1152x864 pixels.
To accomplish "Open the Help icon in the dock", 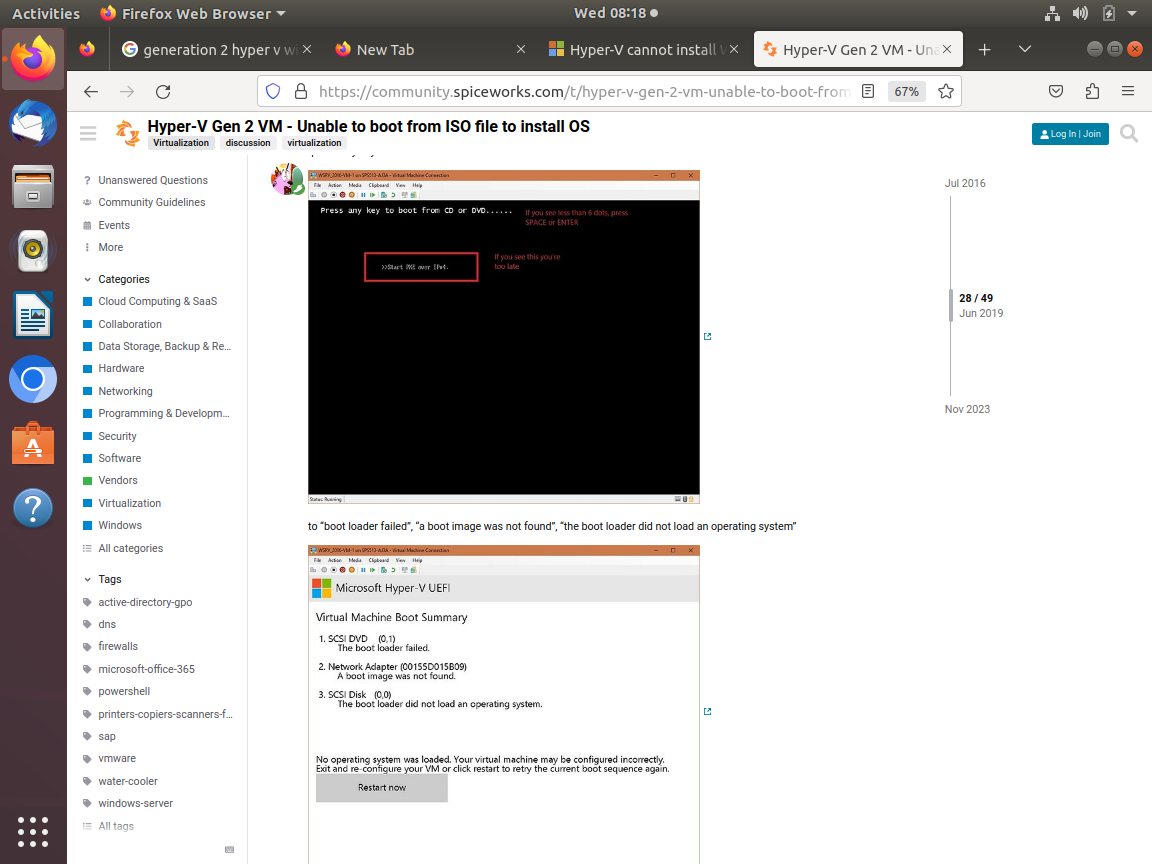I will tap(33, 508).
